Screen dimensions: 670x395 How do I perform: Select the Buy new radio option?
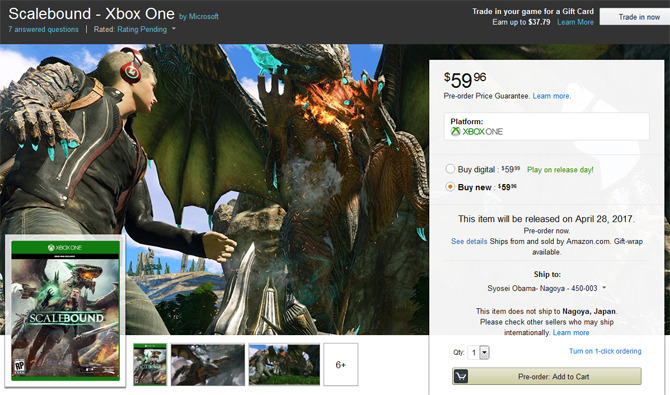450,187
